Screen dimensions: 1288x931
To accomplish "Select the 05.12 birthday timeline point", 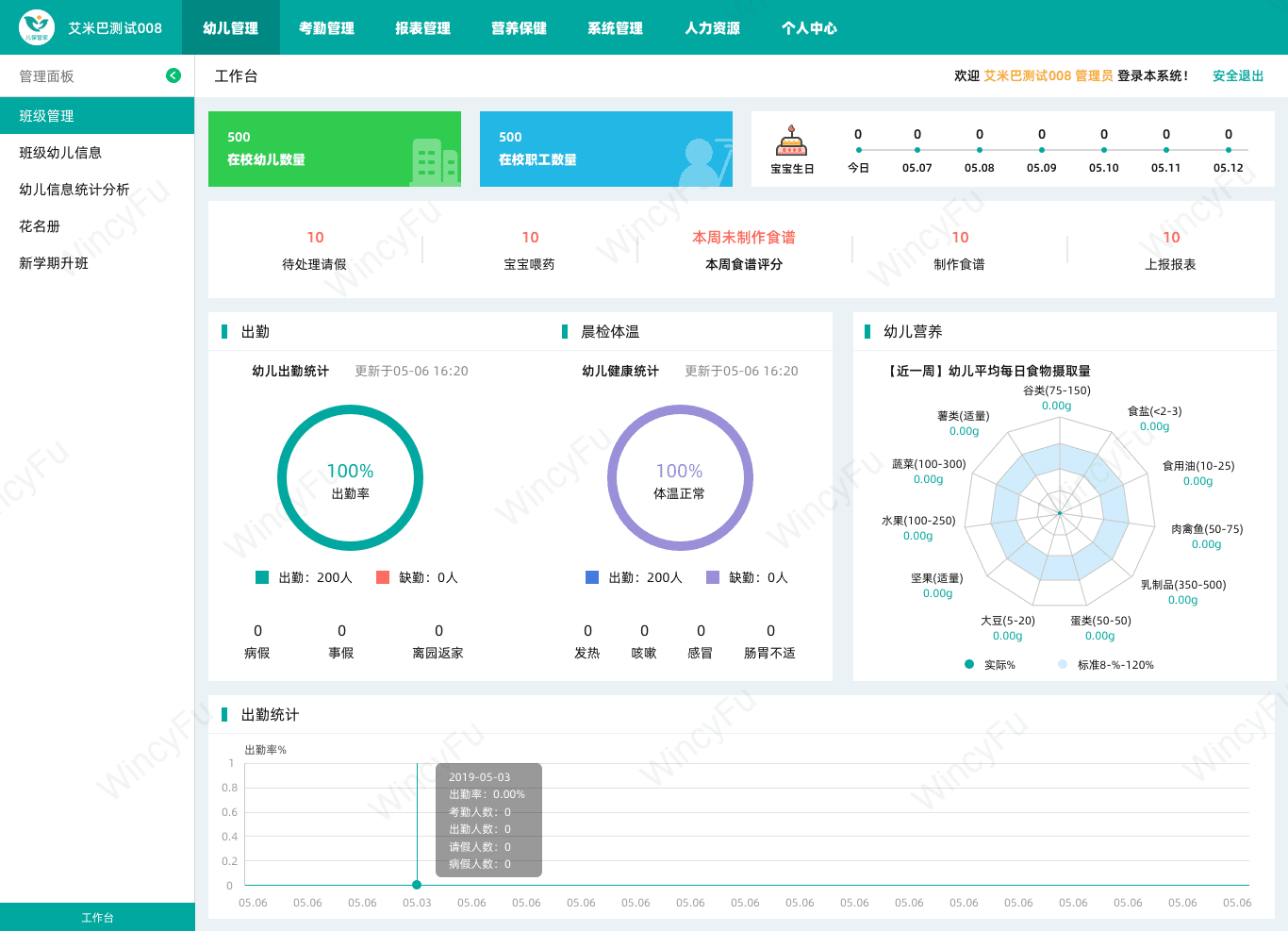I will click(1229, 150).
